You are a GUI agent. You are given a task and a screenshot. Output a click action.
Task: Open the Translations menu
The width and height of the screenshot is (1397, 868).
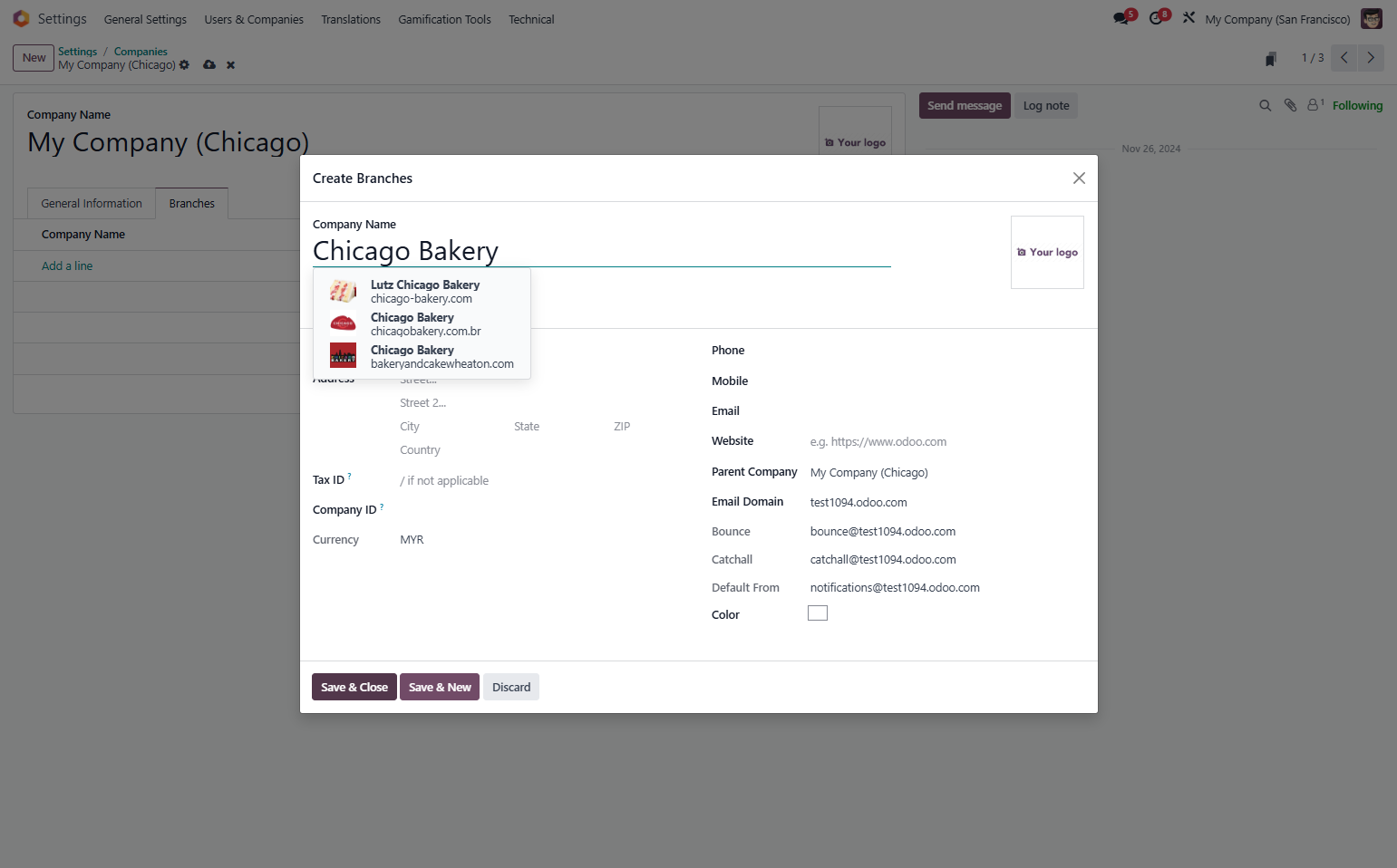pos(351,19)
